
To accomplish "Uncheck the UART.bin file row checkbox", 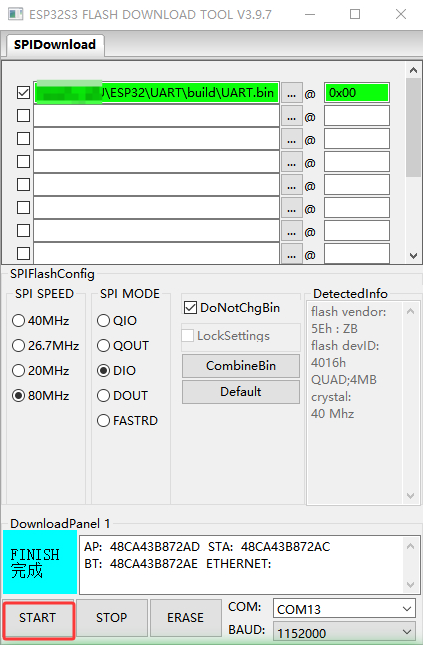I will [23, 93].
